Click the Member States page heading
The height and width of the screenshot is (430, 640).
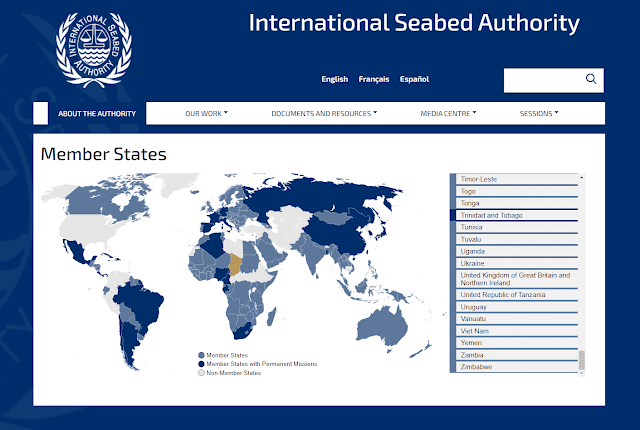pyautogui.click(x=104, y=154)
